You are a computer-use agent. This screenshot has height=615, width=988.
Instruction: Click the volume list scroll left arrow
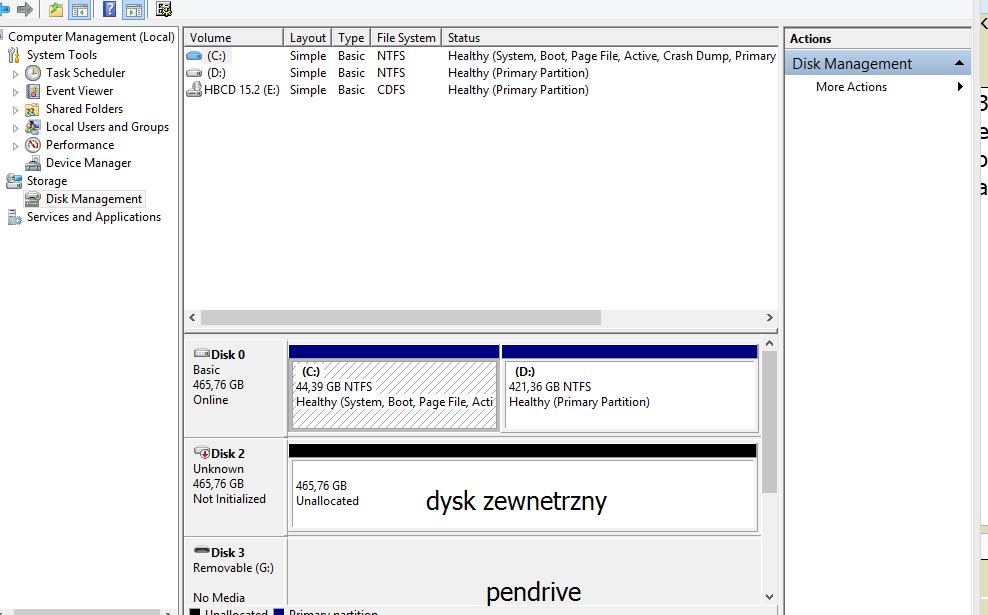(x=192, y=318)
